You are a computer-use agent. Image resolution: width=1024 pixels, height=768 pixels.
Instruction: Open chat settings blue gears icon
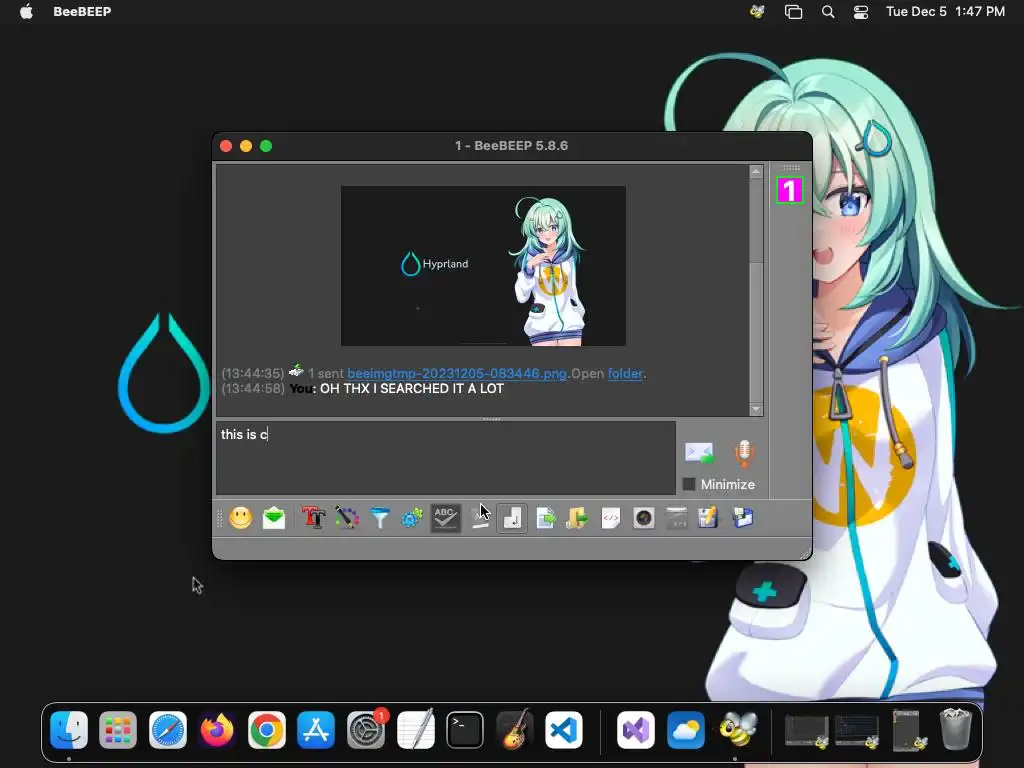point(412,519)
